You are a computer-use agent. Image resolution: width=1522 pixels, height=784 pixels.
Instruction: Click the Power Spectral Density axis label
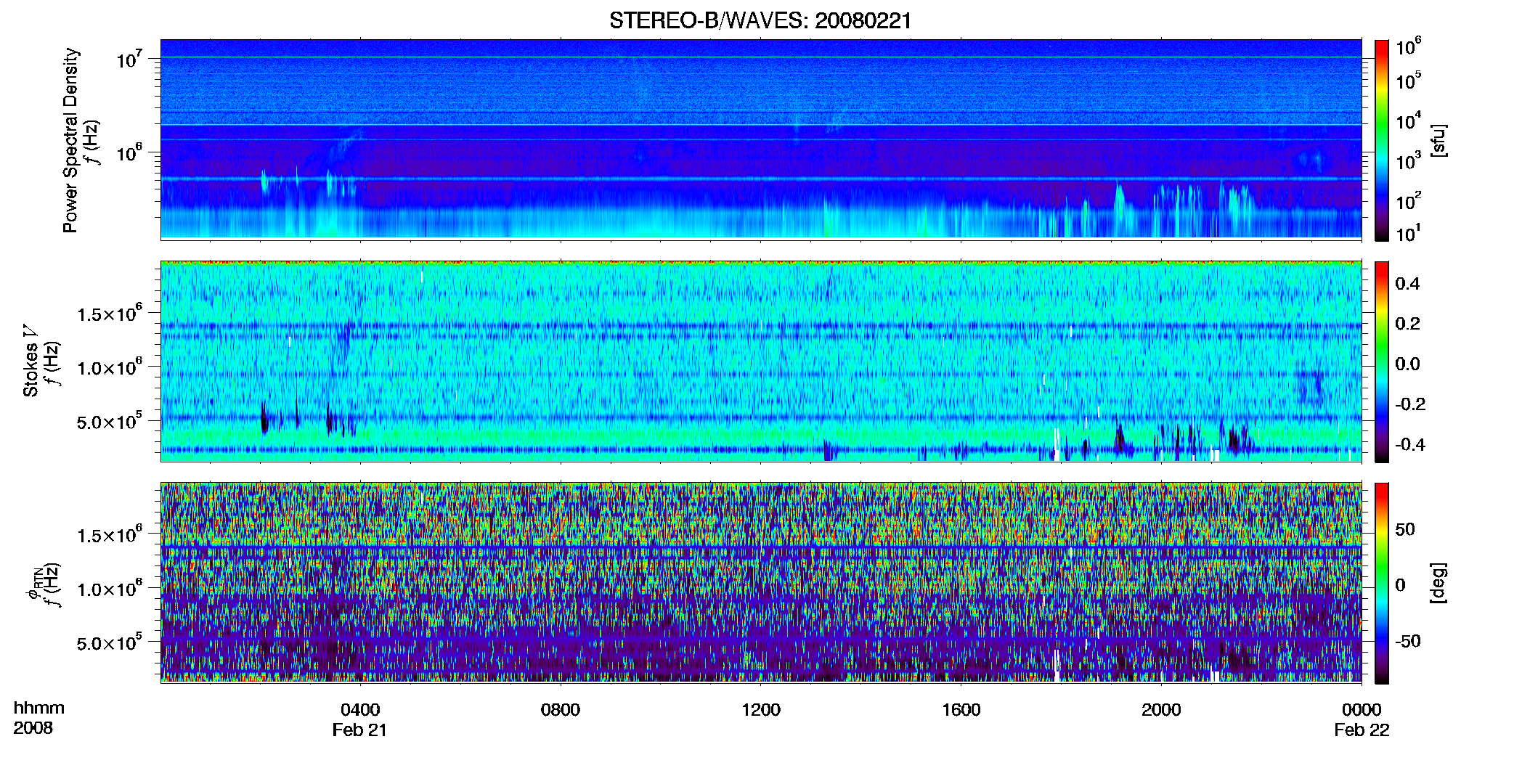point(70,140)
